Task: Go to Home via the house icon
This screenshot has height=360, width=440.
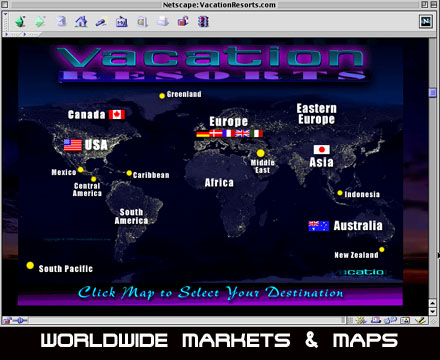Action: coord(81,22)
